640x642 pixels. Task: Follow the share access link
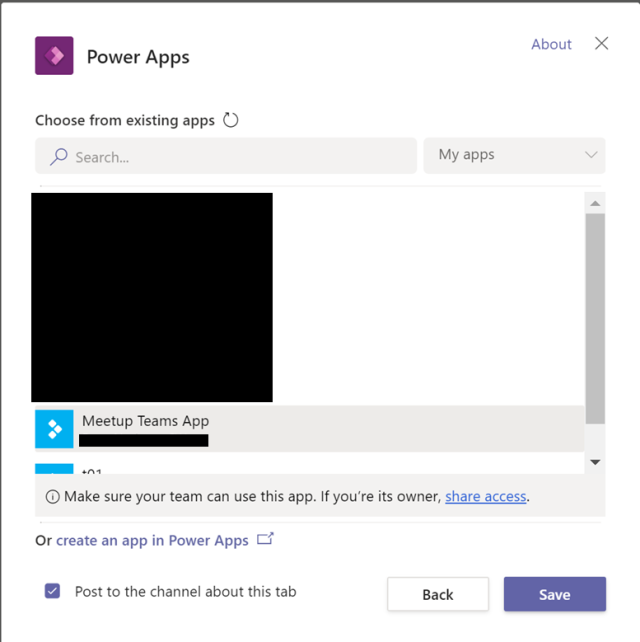click(x=486, y=497)
